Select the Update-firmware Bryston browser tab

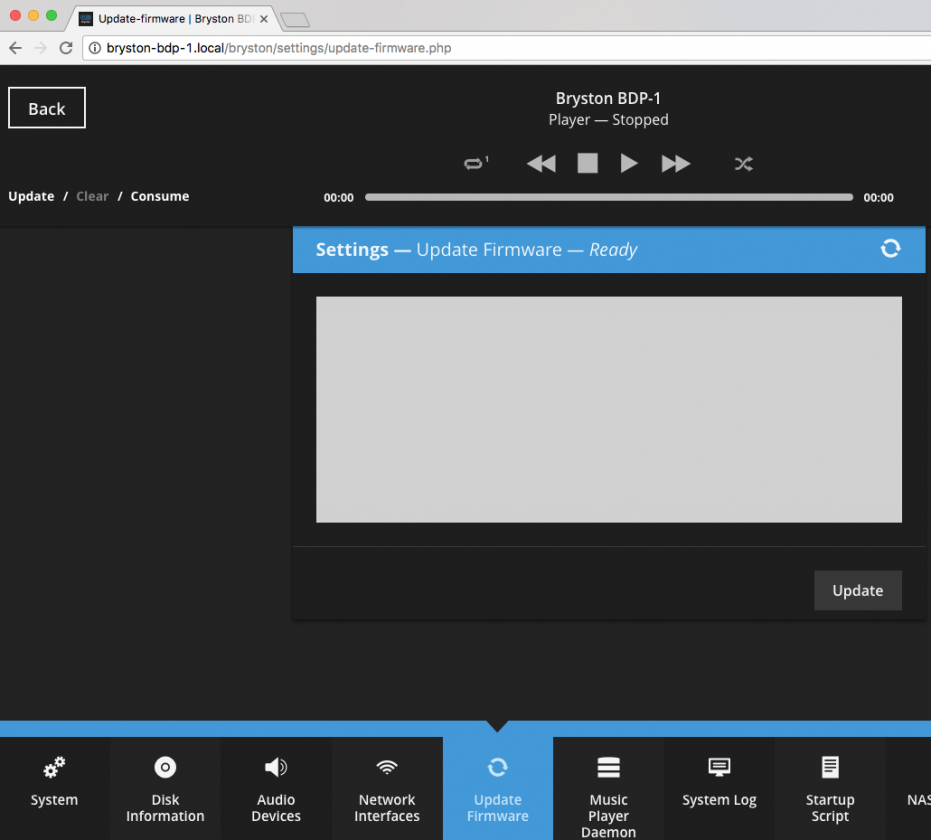172,19
